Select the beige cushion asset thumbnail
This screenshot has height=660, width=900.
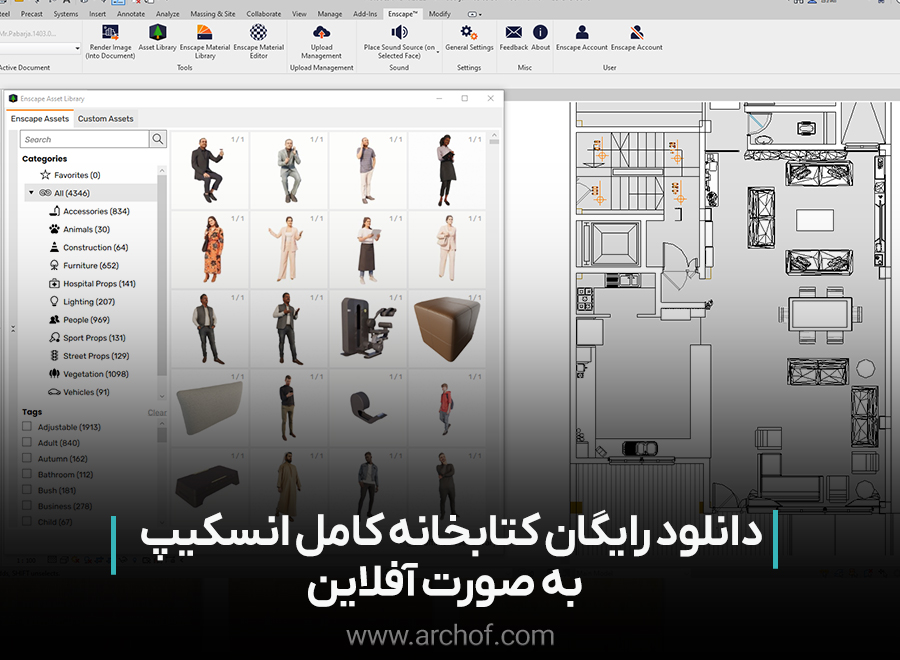[209, 407]
